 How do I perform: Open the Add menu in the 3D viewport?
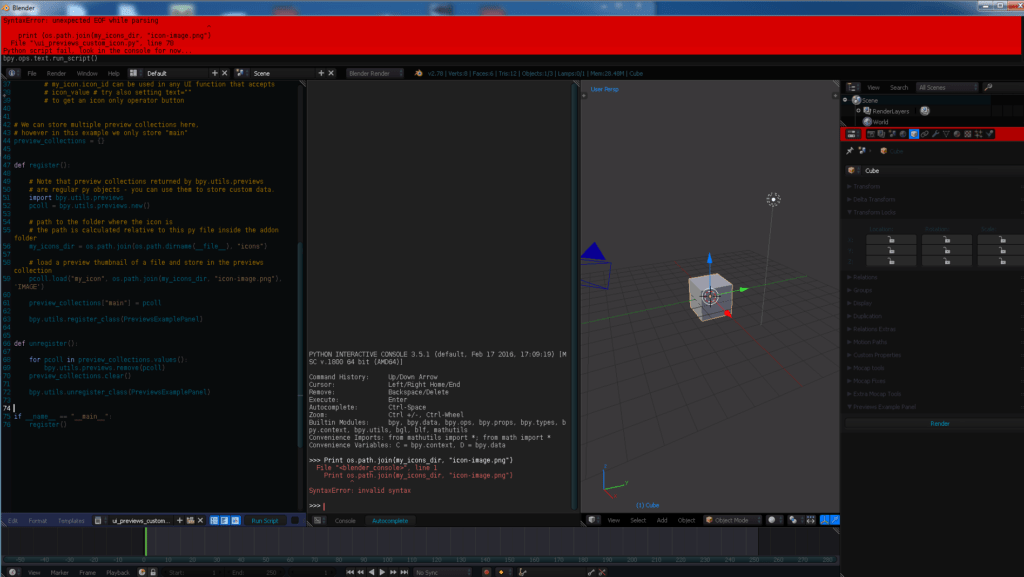(x=662, y=520)
